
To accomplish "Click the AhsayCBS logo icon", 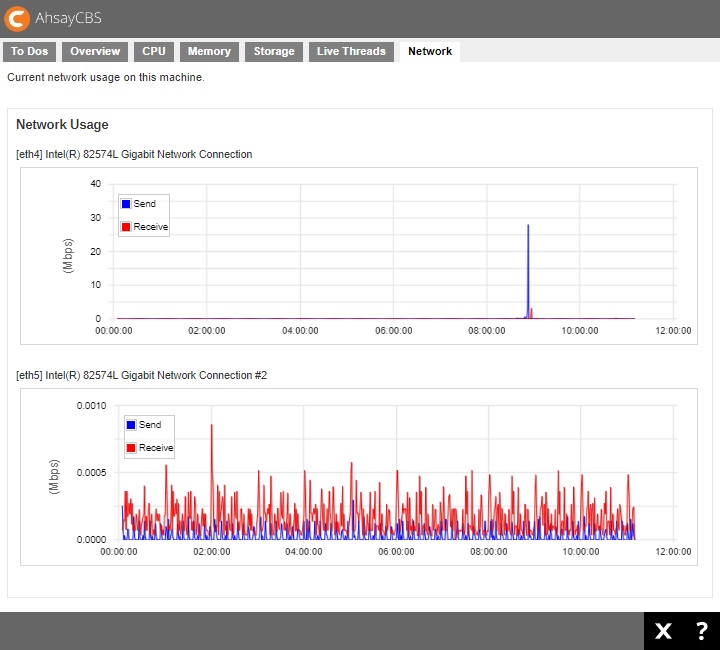I will (17, 18).
